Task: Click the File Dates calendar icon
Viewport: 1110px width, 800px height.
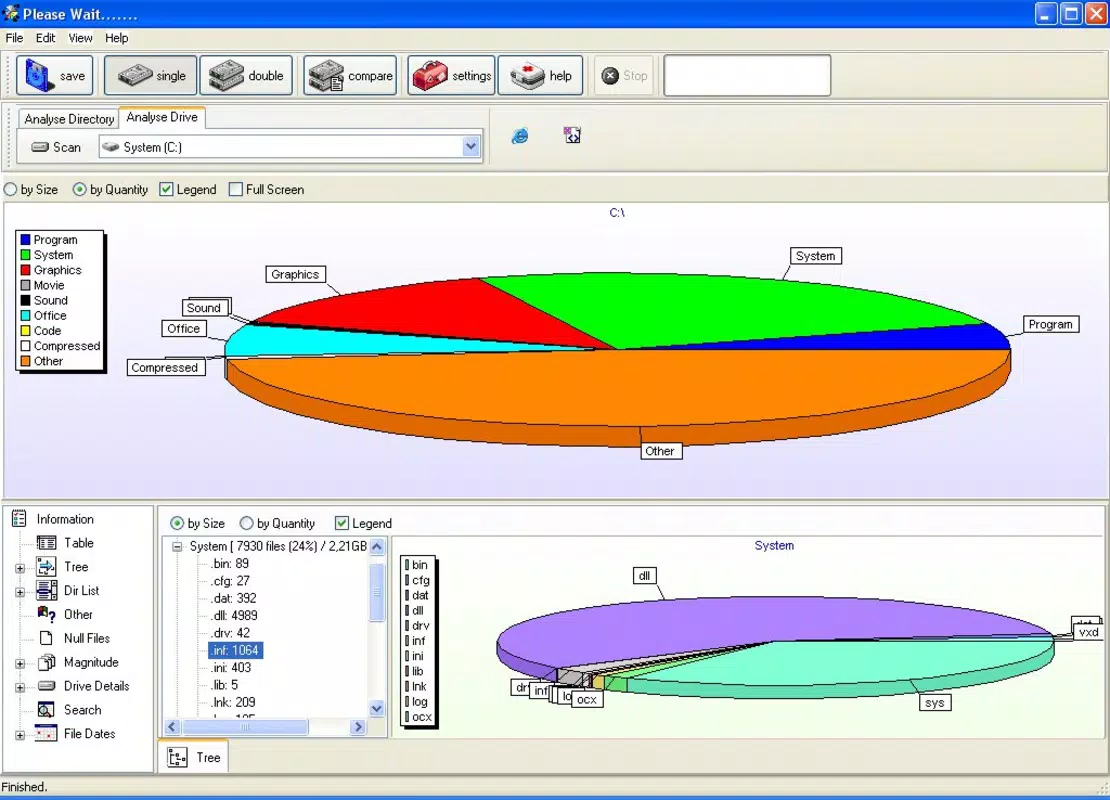Action: tap(47, 733)
